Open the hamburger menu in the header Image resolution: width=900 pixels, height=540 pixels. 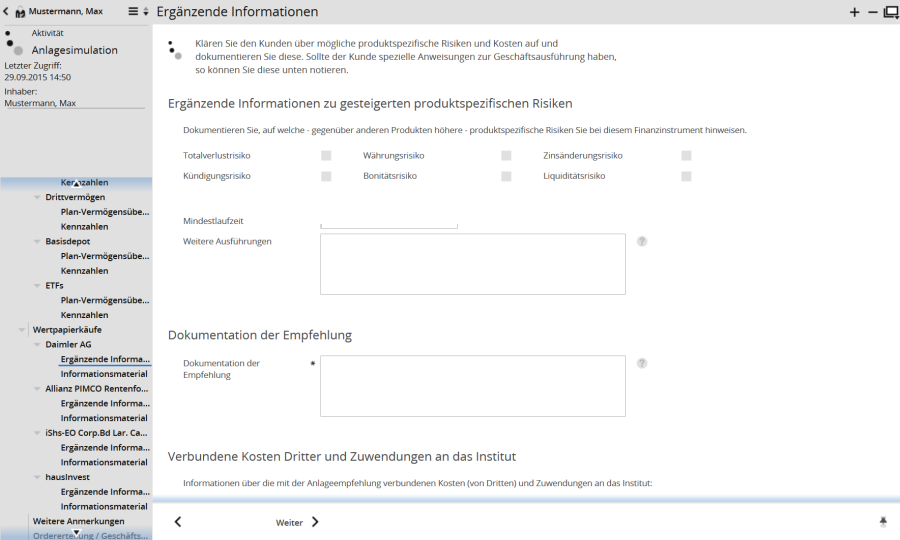[133, 12]
